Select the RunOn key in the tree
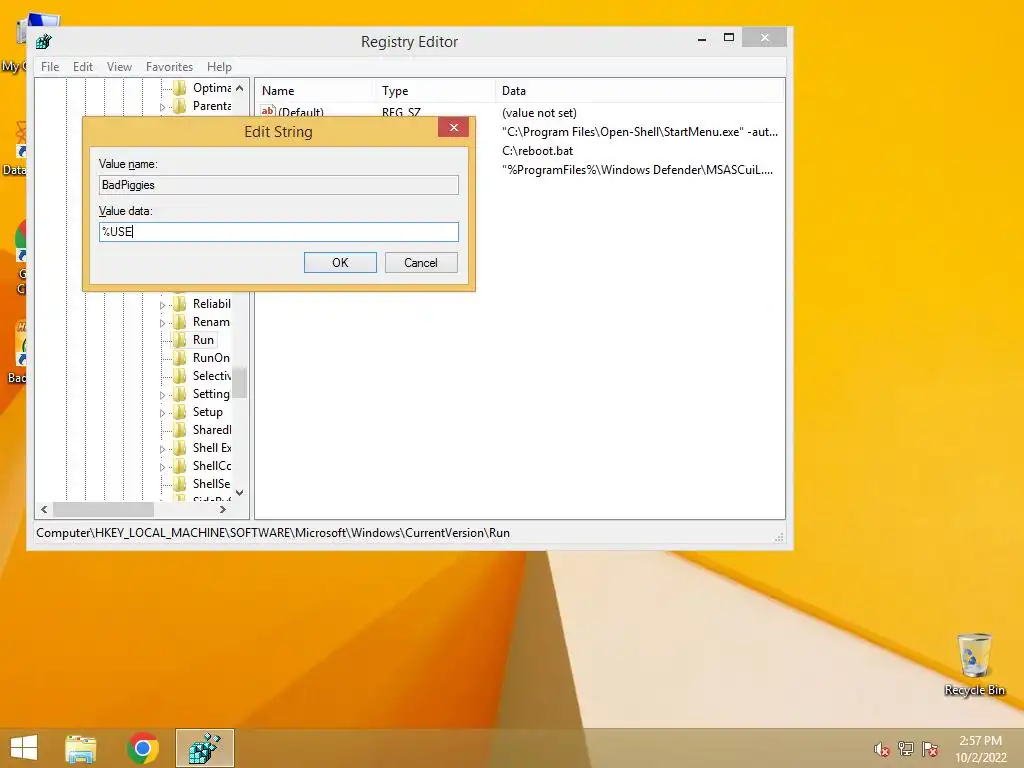 pyautogui.click(x=211, y=358)
